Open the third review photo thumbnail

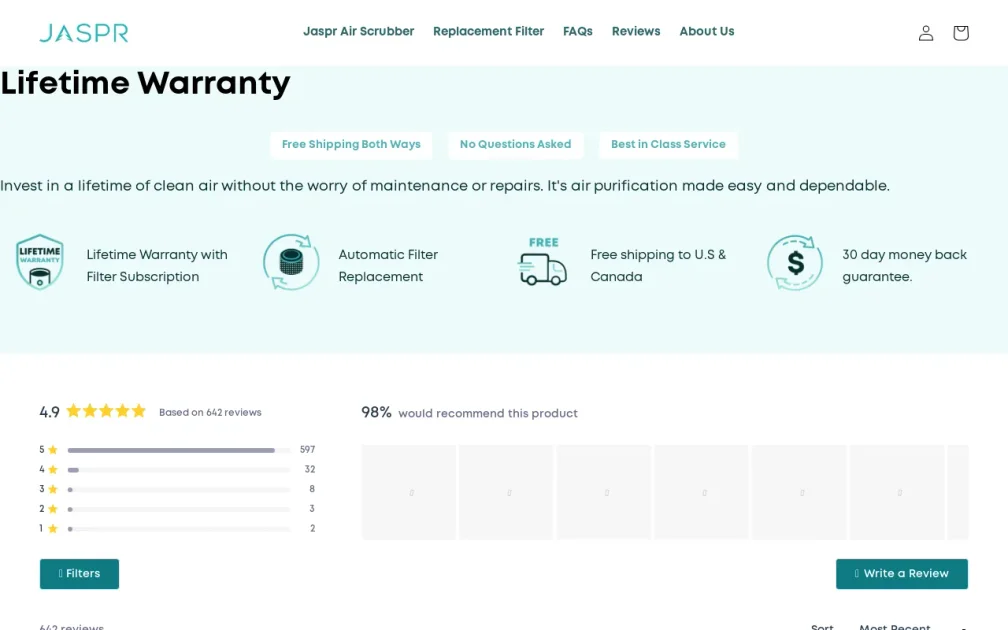click(604, 492)
